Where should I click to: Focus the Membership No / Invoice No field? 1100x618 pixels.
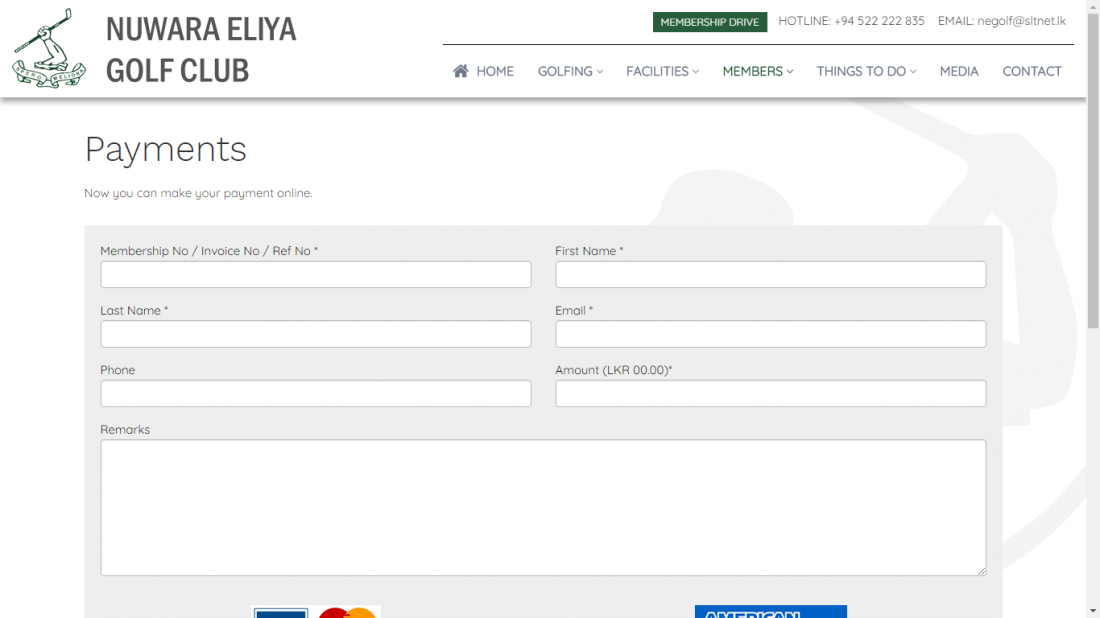click(x=315, y=274)
